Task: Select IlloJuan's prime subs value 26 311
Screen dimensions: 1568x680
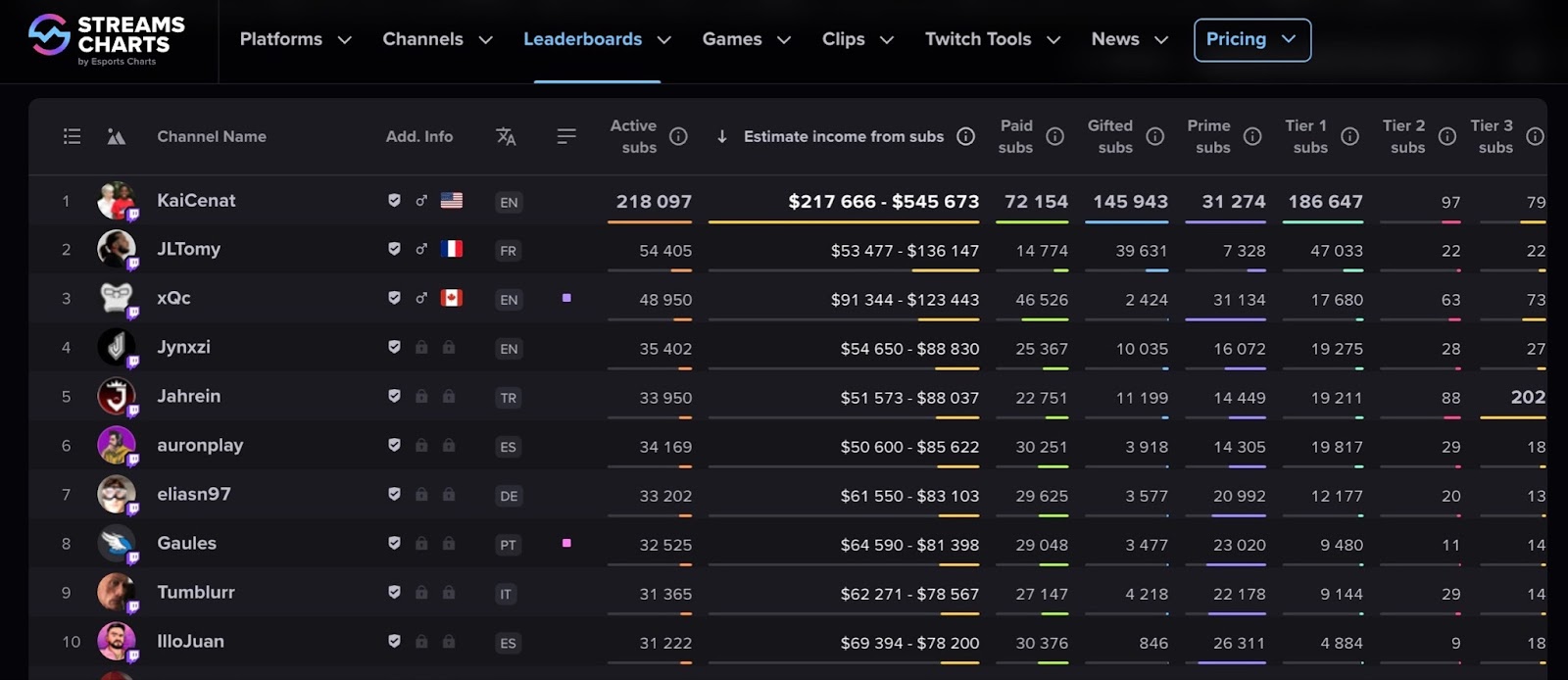Action: click(1239, 643)
